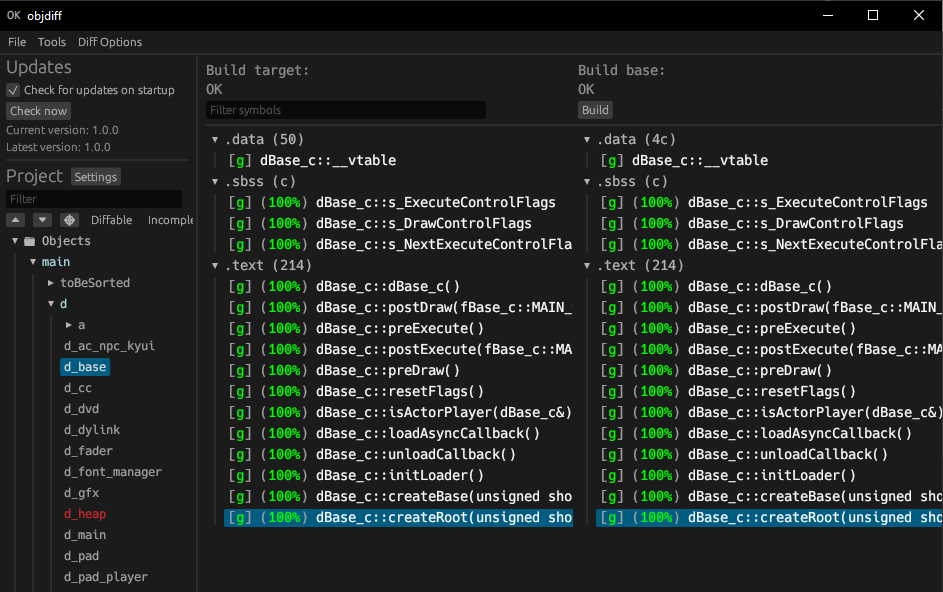Collapse the target .data (50) section
Viewport: 943px width, 592px height.
(215, 140)
